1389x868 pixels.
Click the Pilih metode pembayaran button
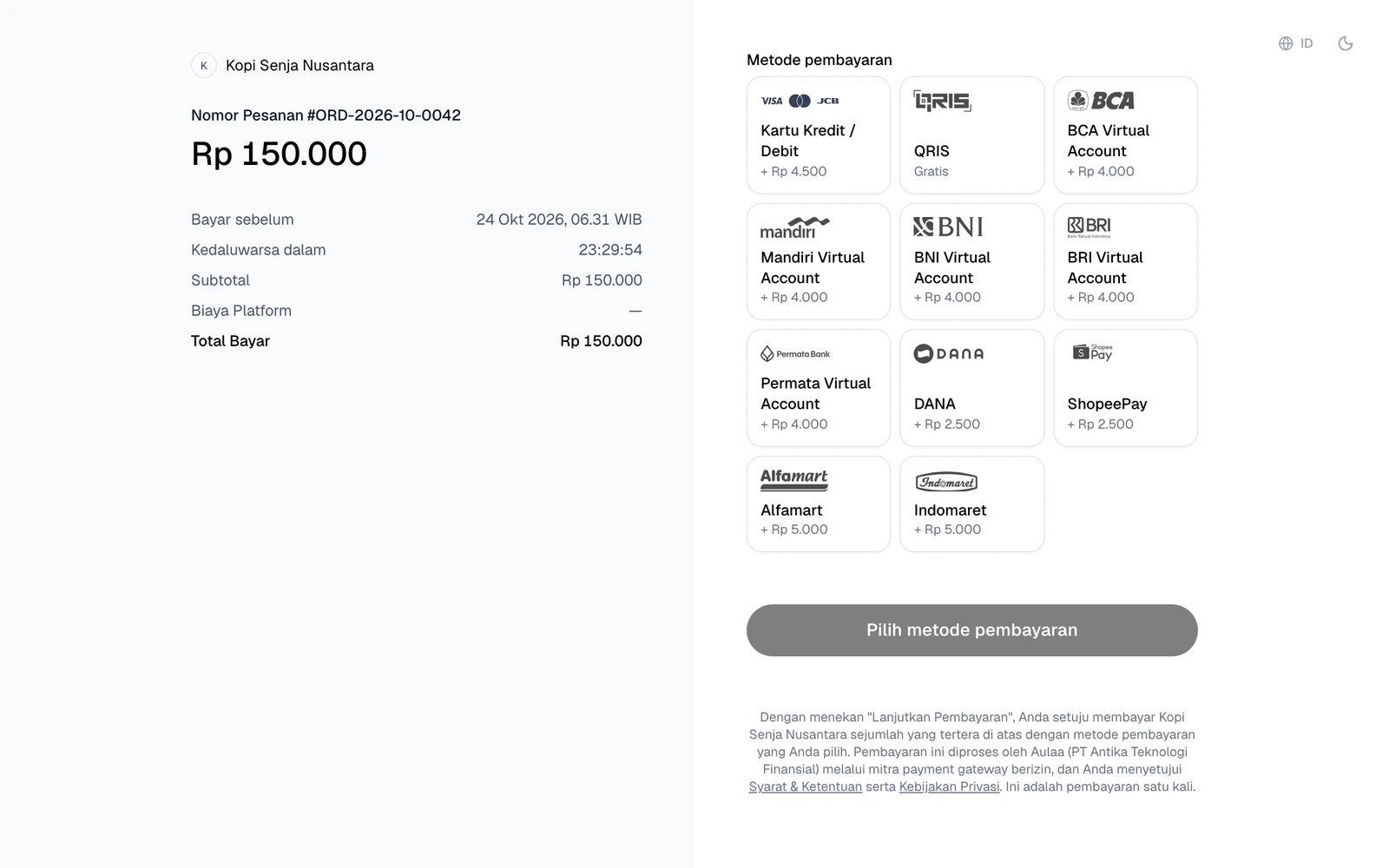[972, 630]
